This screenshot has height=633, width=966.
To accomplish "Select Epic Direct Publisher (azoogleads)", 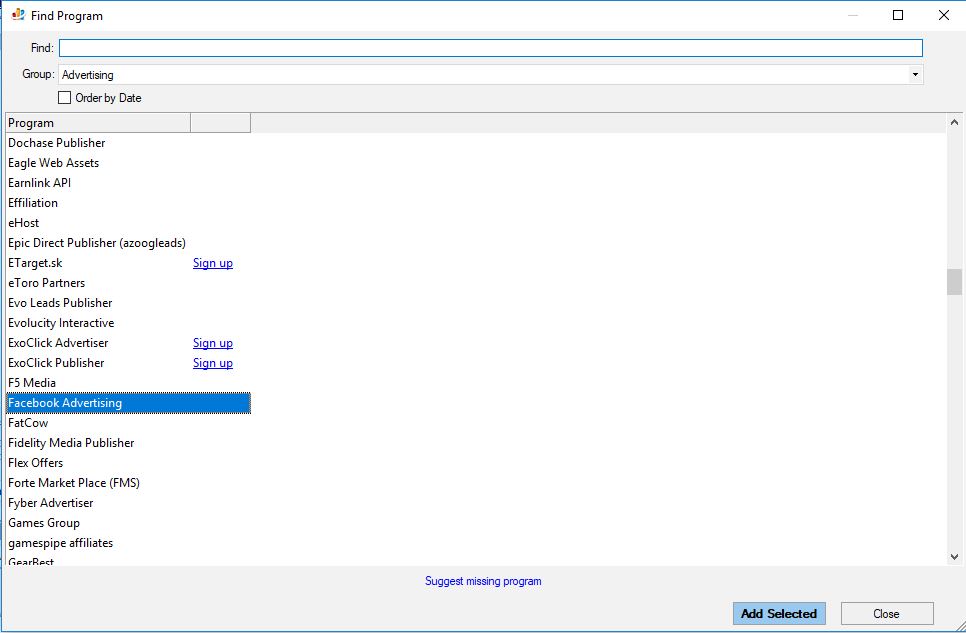I will [x=97, y=243].
